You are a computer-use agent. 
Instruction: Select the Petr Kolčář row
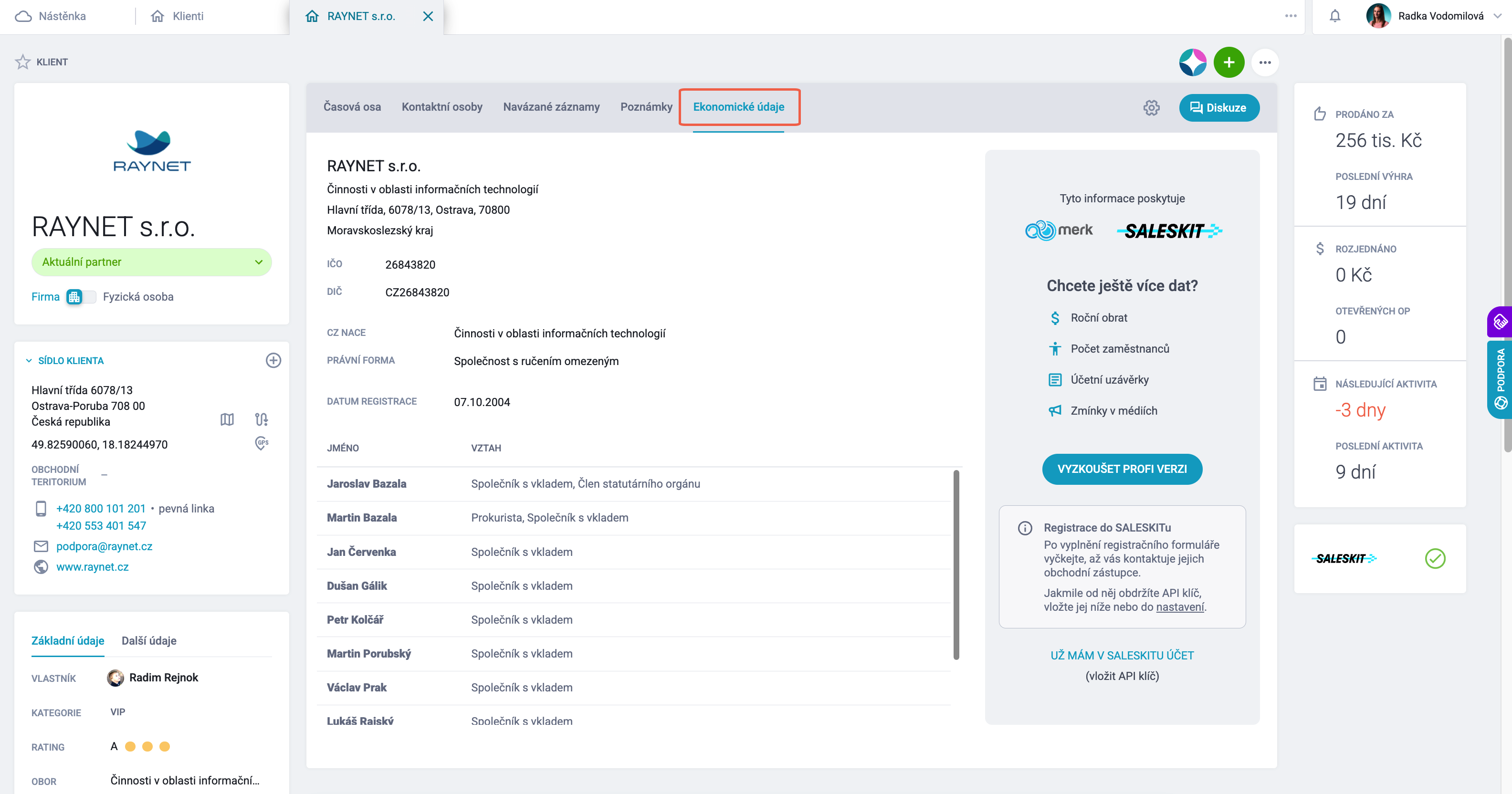634,620
